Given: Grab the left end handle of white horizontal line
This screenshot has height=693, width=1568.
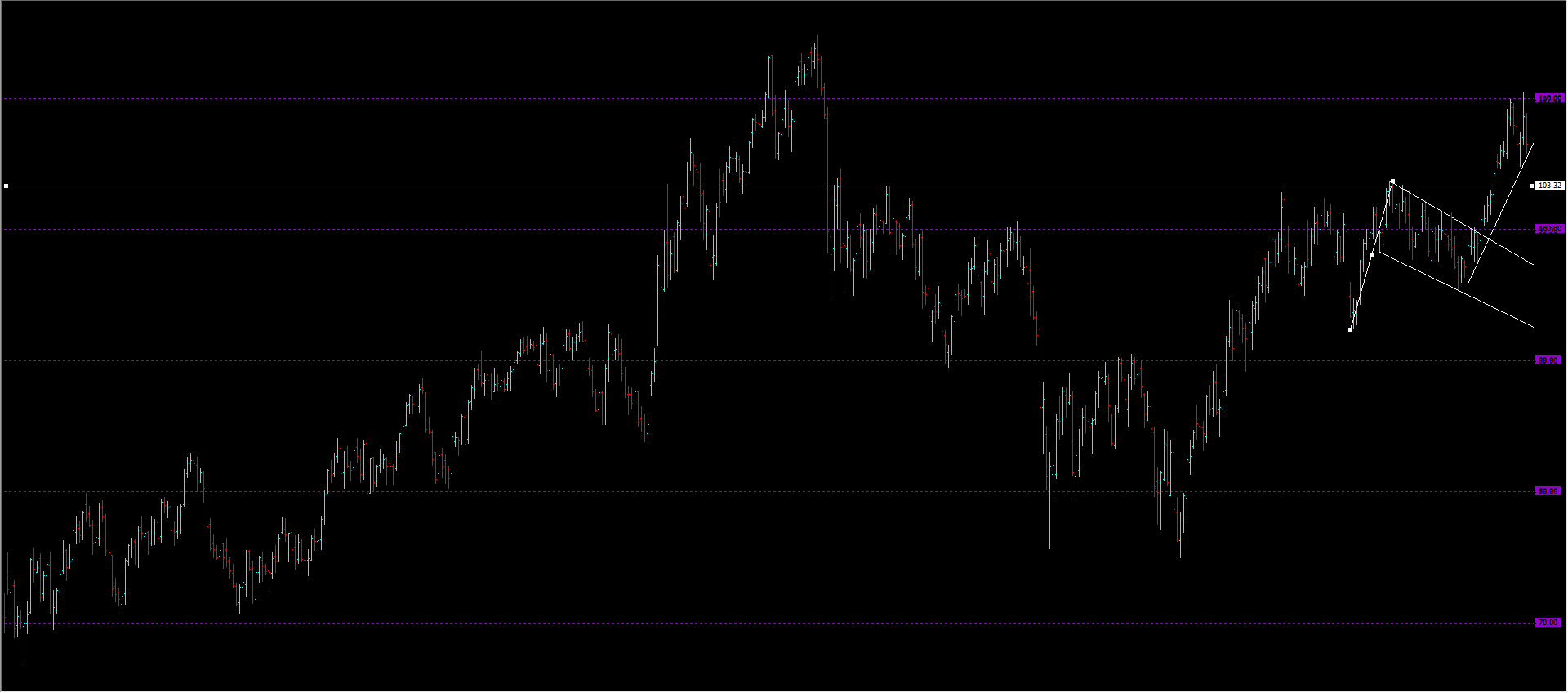Looking at the screenshot, I should (x=7, y=186).
